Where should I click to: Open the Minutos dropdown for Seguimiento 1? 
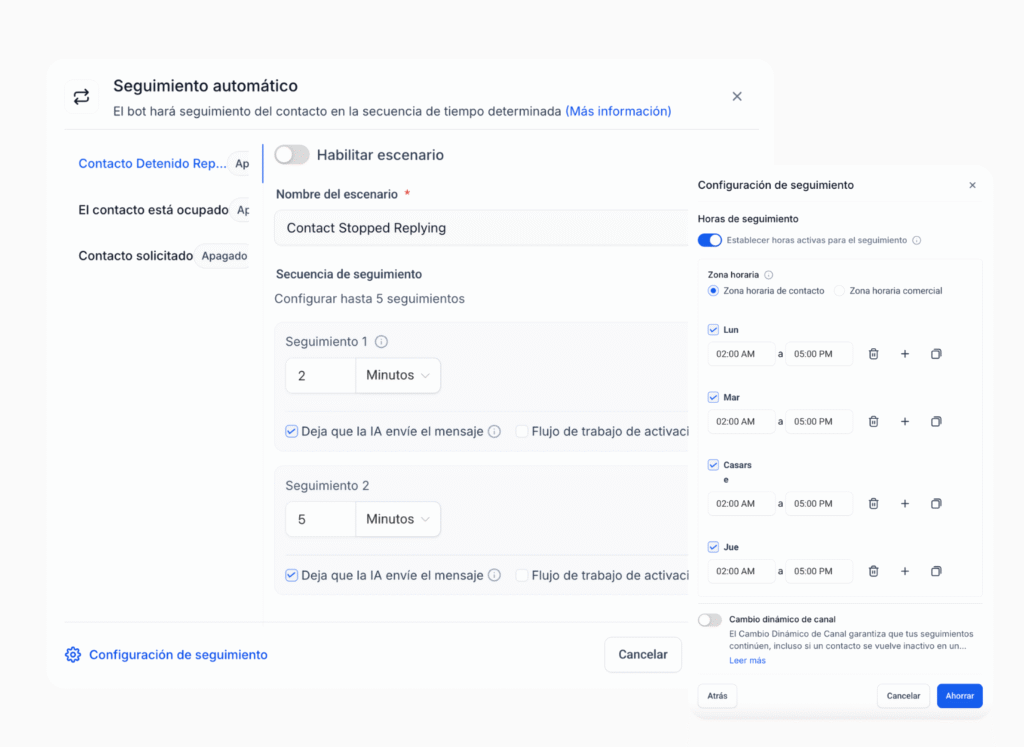click(x=397, y=376)
